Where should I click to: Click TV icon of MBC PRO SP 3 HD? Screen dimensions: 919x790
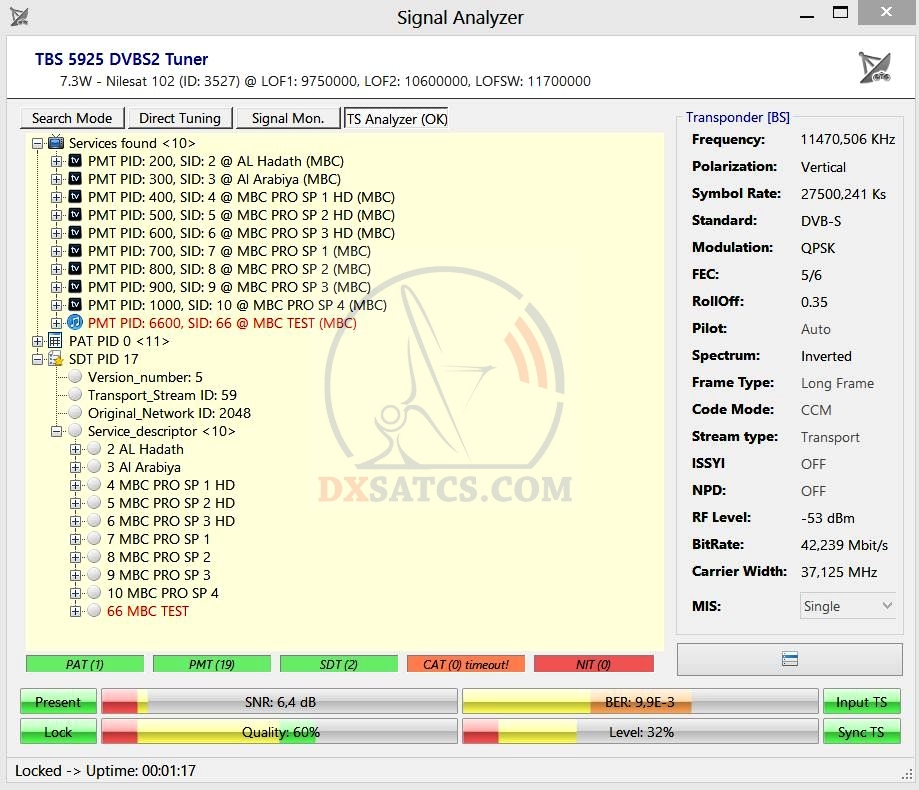point(75,233)
